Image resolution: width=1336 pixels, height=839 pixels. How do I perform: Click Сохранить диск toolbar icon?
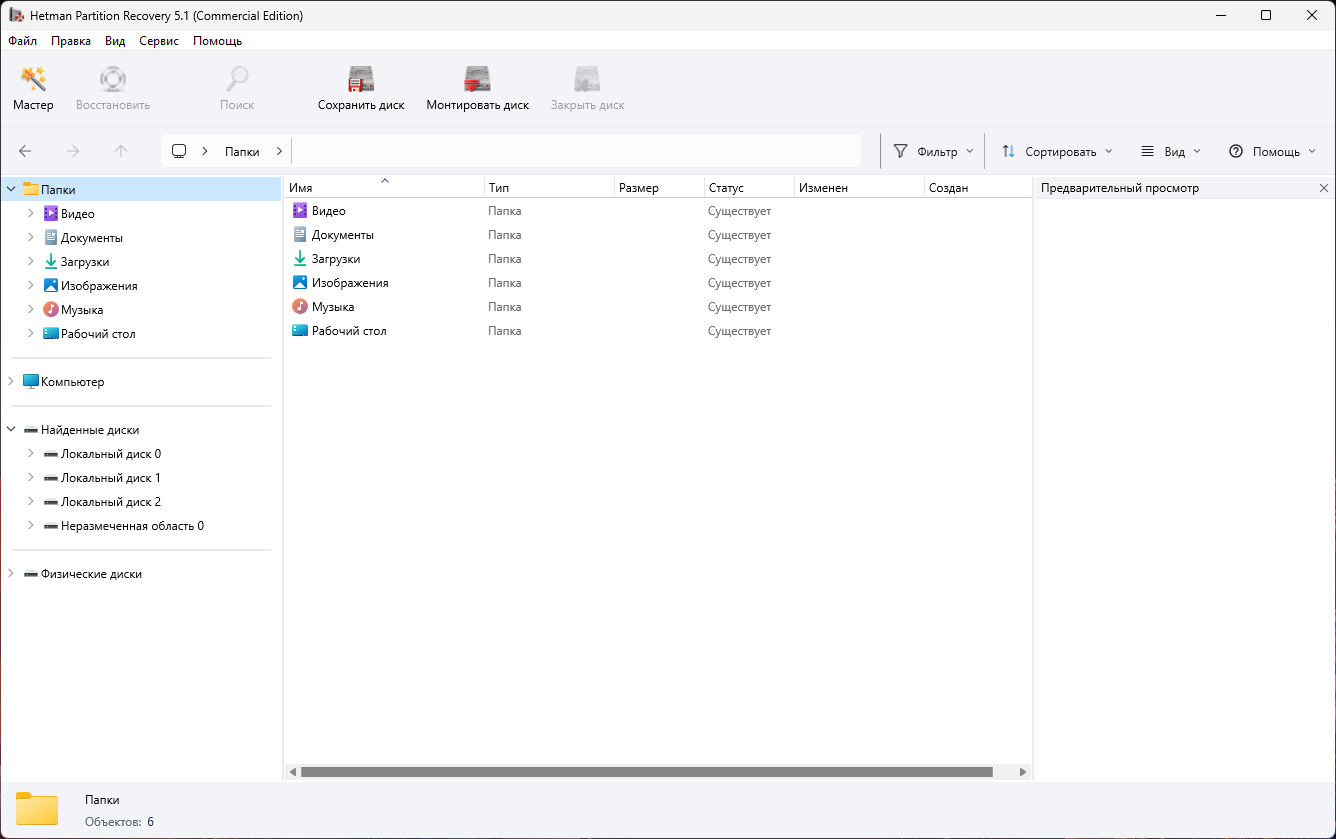pyautogui.click(x=361, y=79)
